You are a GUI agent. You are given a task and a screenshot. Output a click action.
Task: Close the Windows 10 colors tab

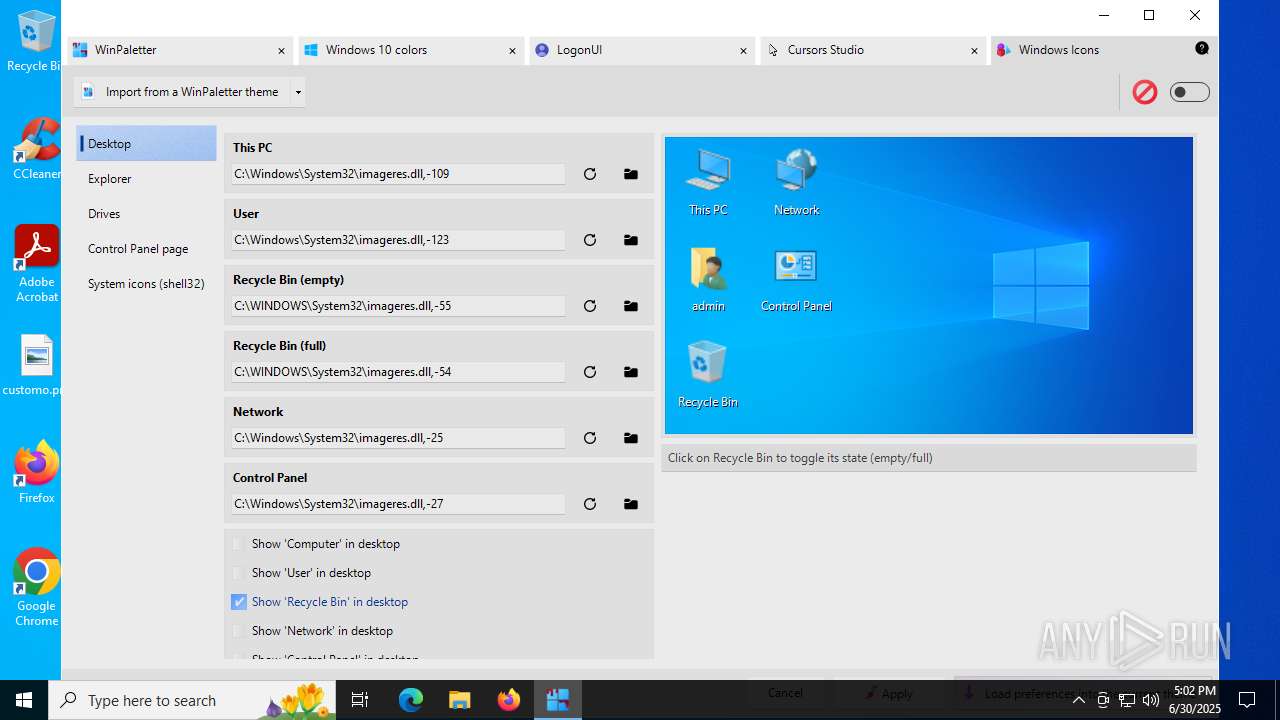click(512, 51)
